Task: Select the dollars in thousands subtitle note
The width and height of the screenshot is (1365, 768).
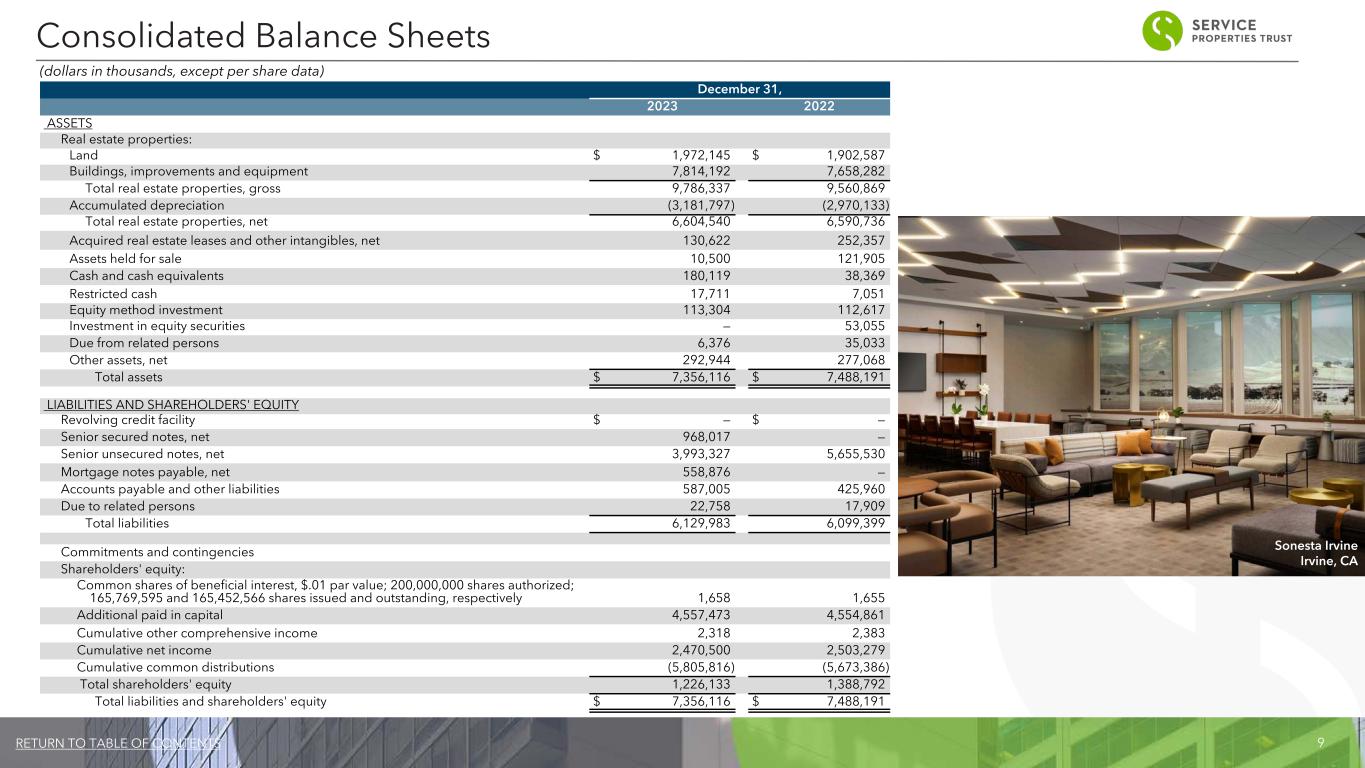Action: pyautogui.click(x=180, y=71)
